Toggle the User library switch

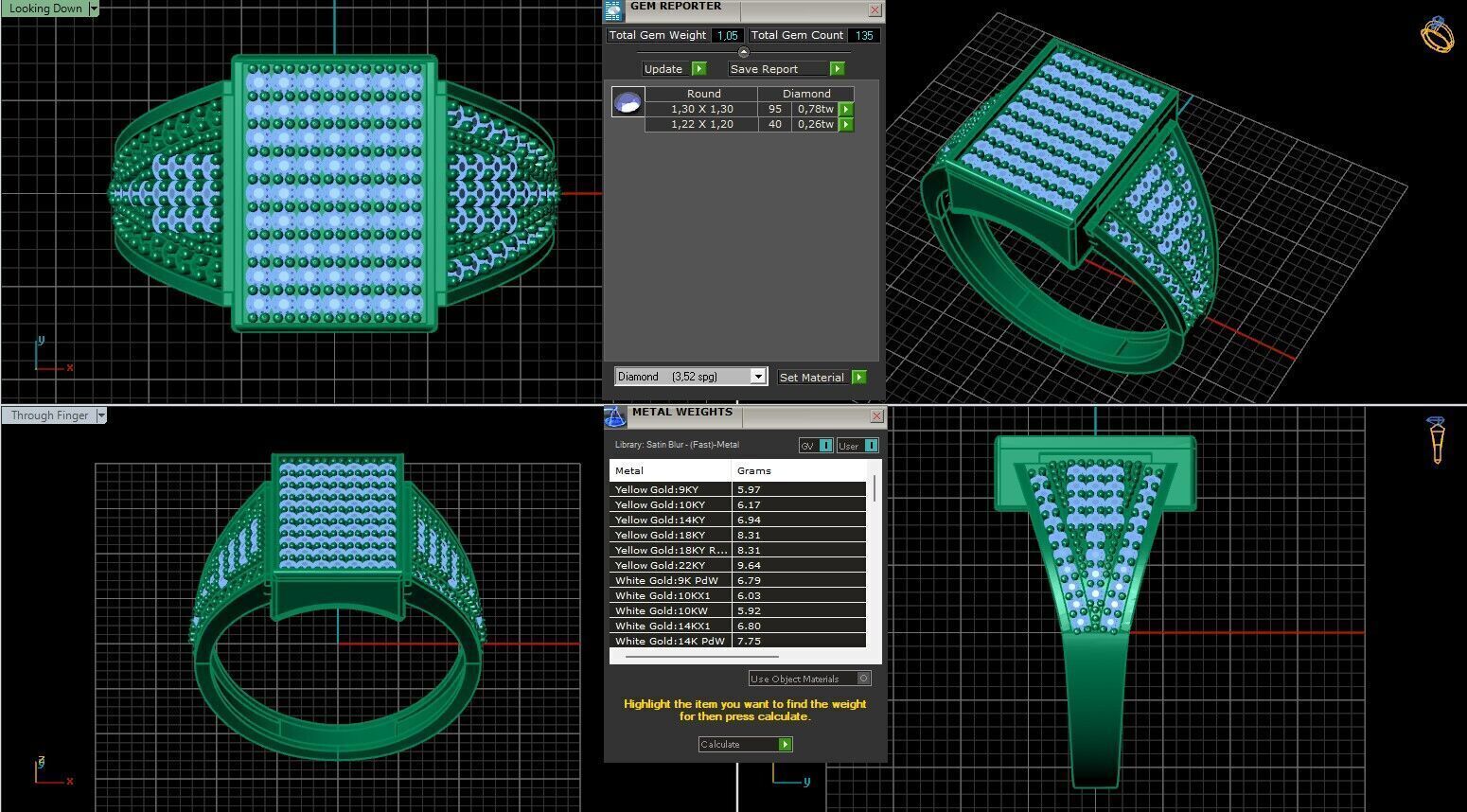(871, 446)
